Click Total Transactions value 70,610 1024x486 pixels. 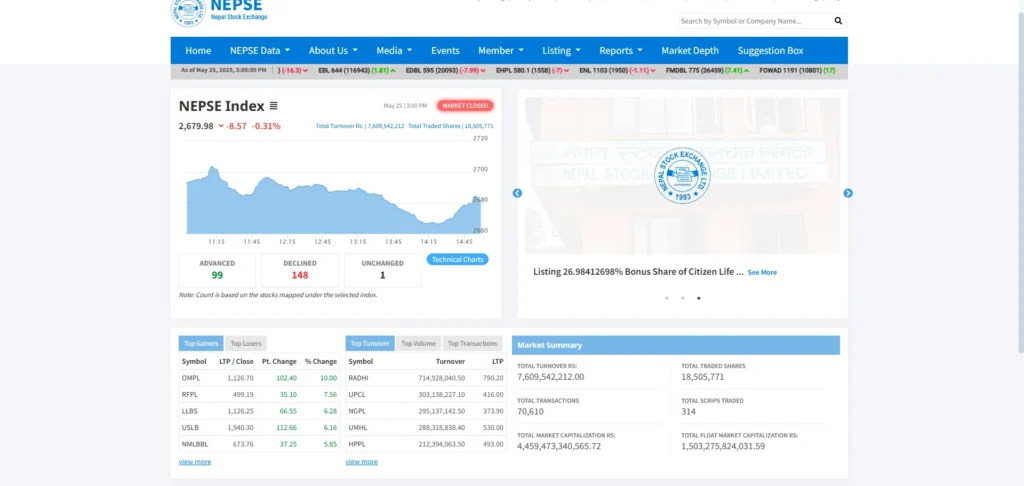530,412
